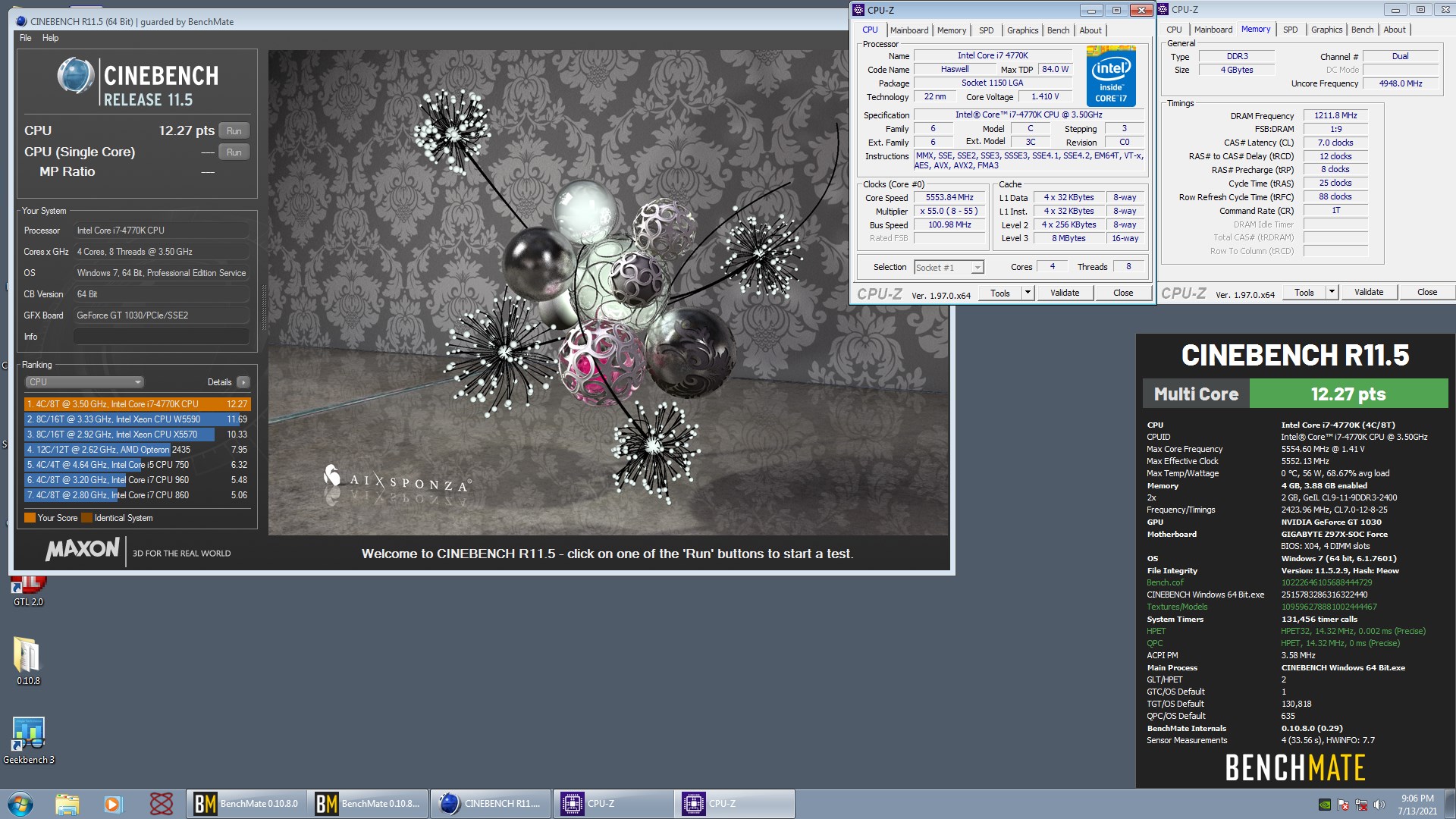
Task: Open the Windows Start menu
Action: [x=20, y=804]
